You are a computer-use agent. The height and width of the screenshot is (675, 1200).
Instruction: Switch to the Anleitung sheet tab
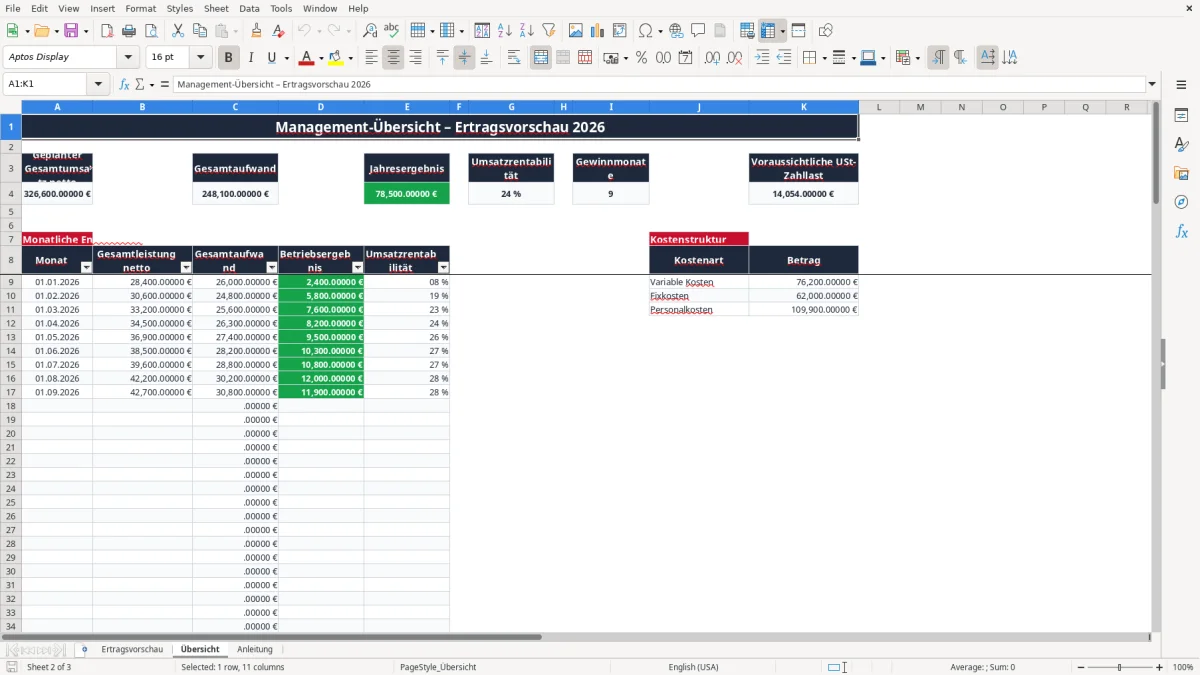255,649
